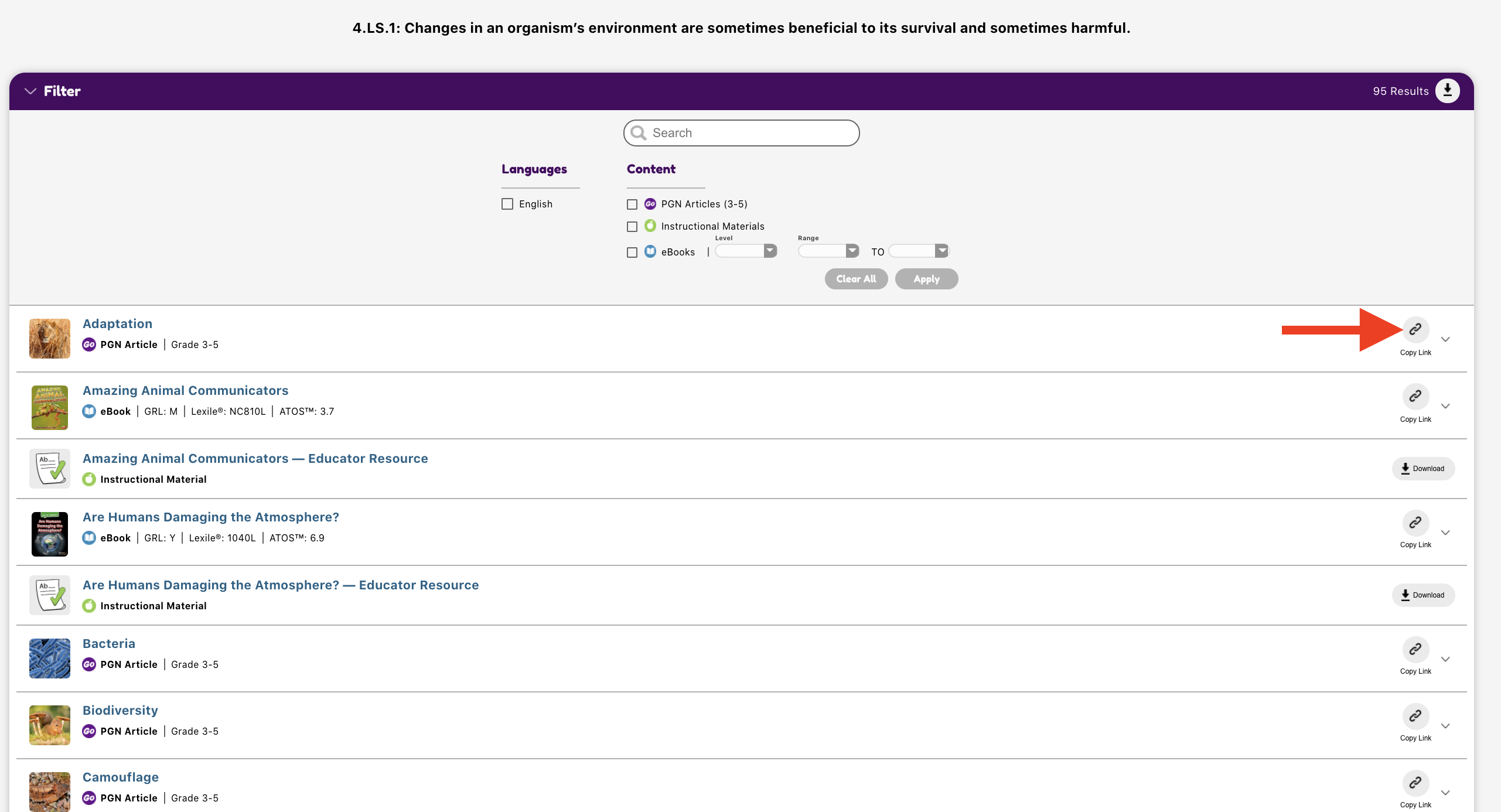
Task: Enable the PGN Articles 3-5 content filter
Action: click(x=632, y=203)
